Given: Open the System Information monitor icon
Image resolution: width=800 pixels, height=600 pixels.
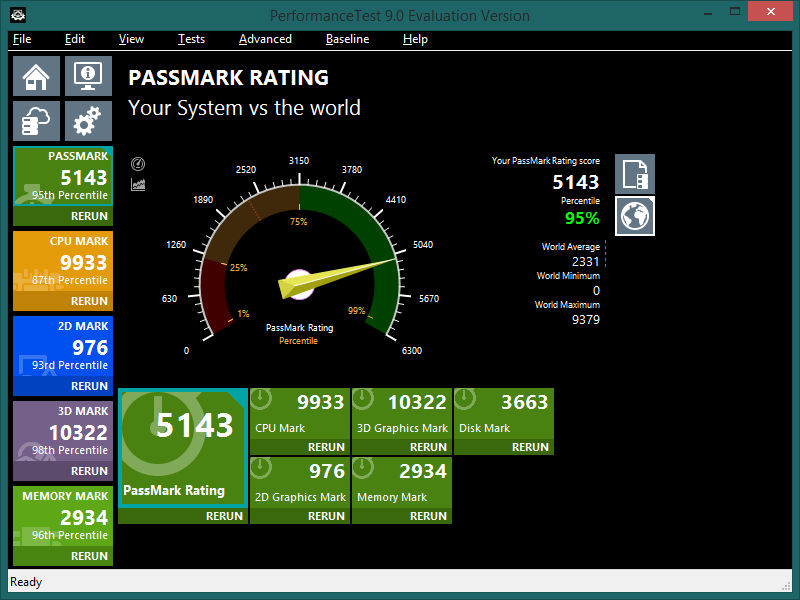Looking at the screenshot, I should (x=88, y=76).
